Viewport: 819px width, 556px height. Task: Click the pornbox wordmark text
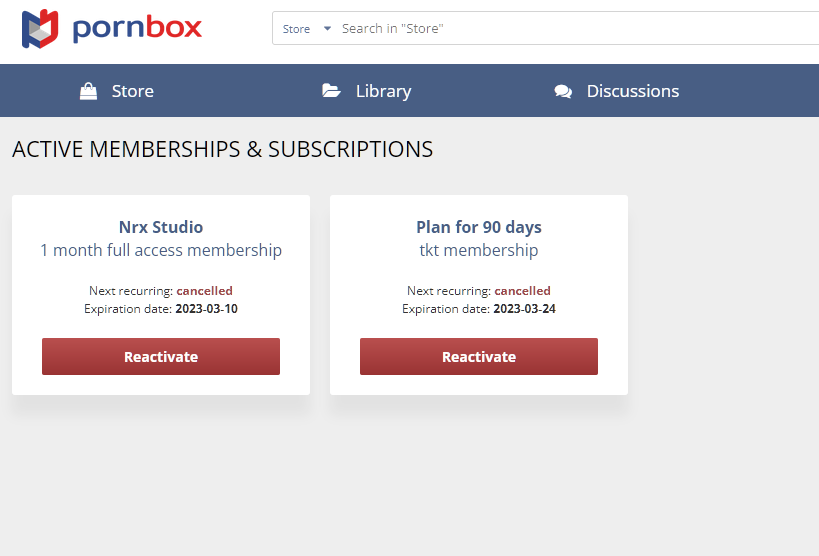point(137,28)
